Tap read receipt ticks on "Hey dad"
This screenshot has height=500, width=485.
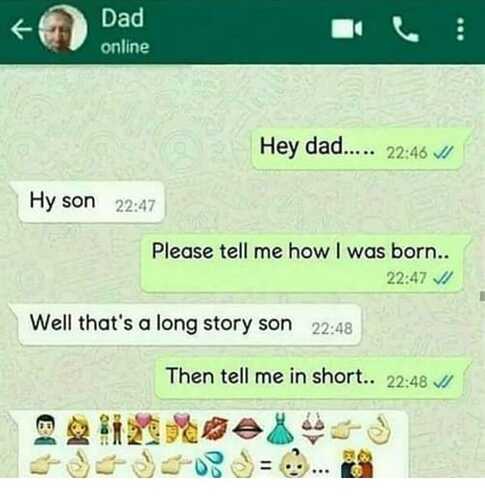[443, 153]
